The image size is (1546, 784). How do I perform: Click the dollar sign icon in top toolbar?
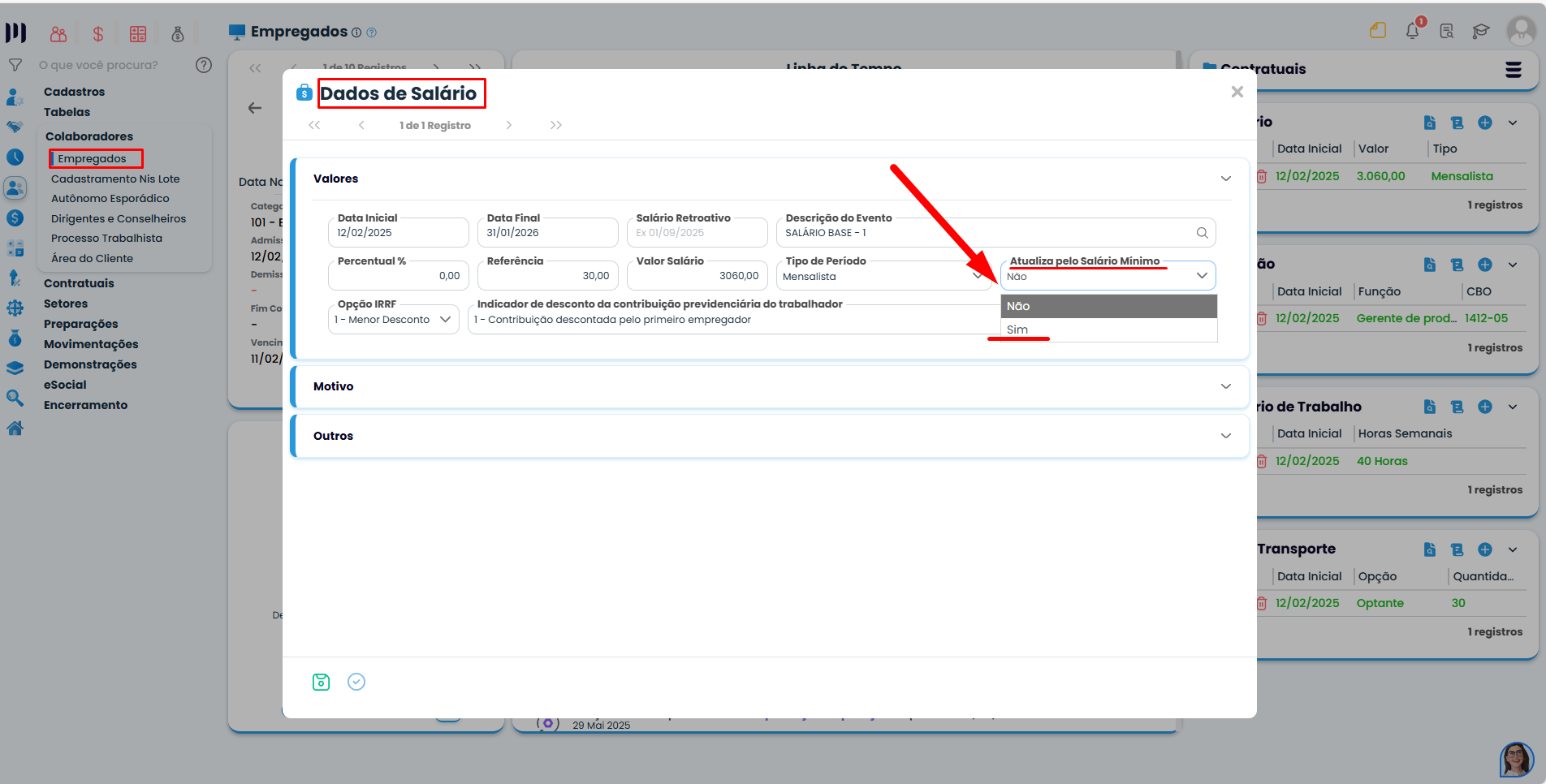pos(98,34)
